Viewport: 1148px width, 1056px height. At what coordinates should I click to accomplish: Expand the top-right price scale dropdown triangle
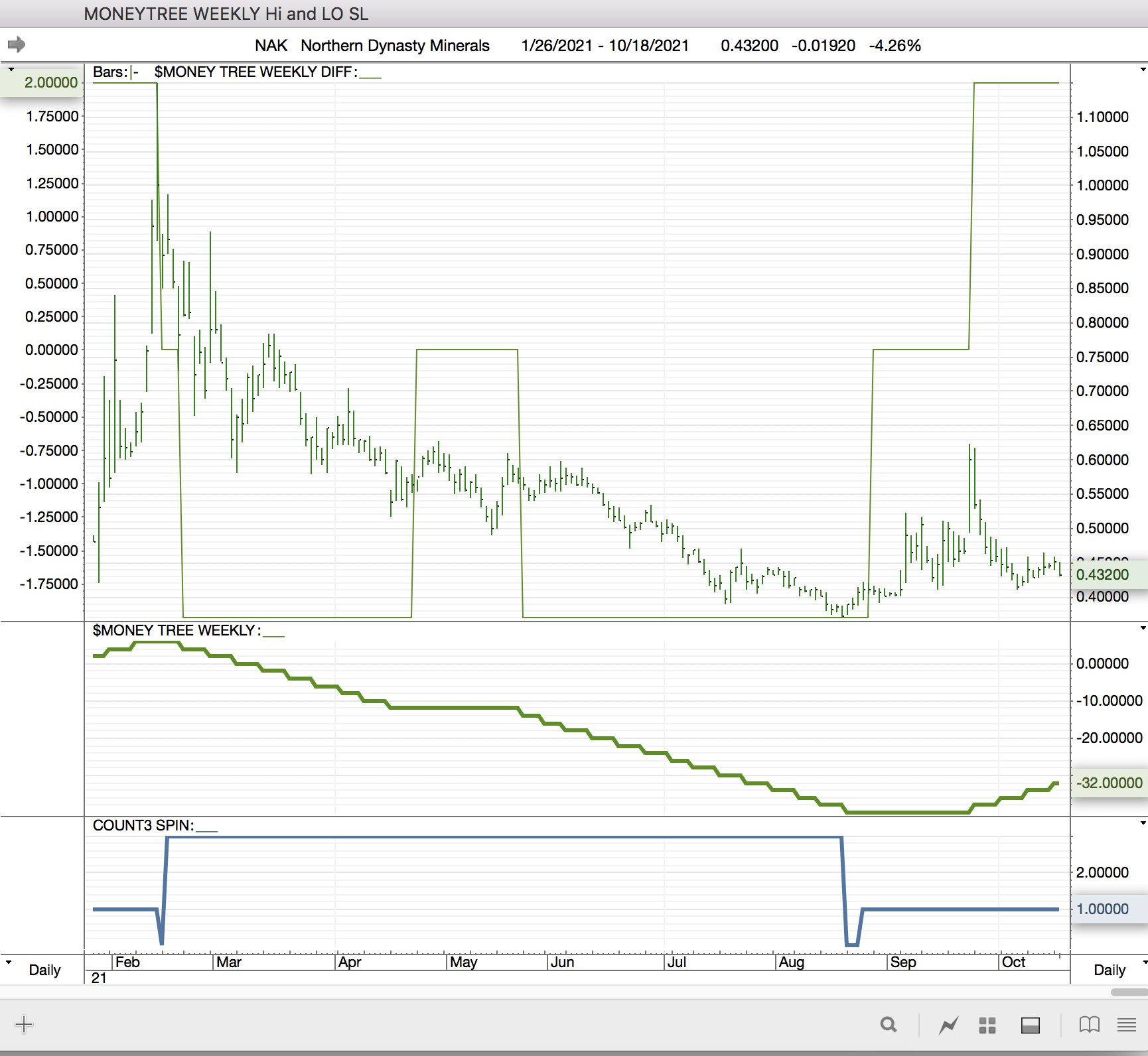coord(1143,69)
